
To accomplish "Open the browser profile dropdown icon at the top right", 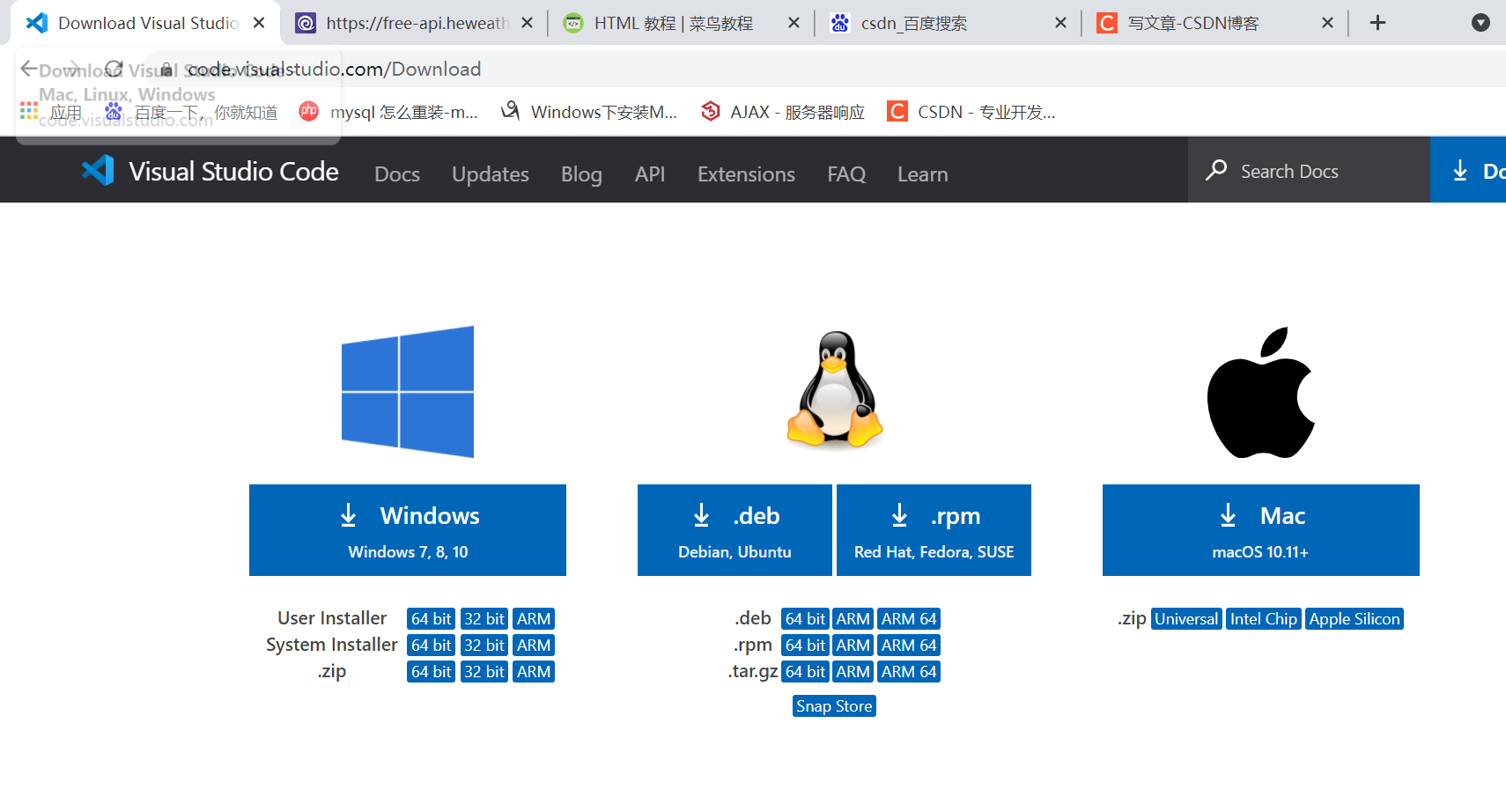I will pyautogui.click(x=1481, y=23).
